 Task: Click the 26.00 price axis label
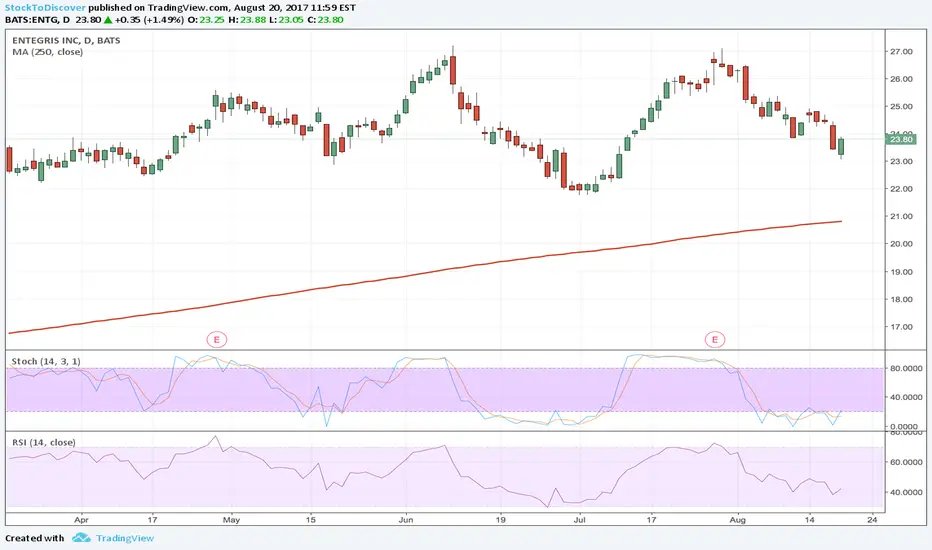pos(901,79)
